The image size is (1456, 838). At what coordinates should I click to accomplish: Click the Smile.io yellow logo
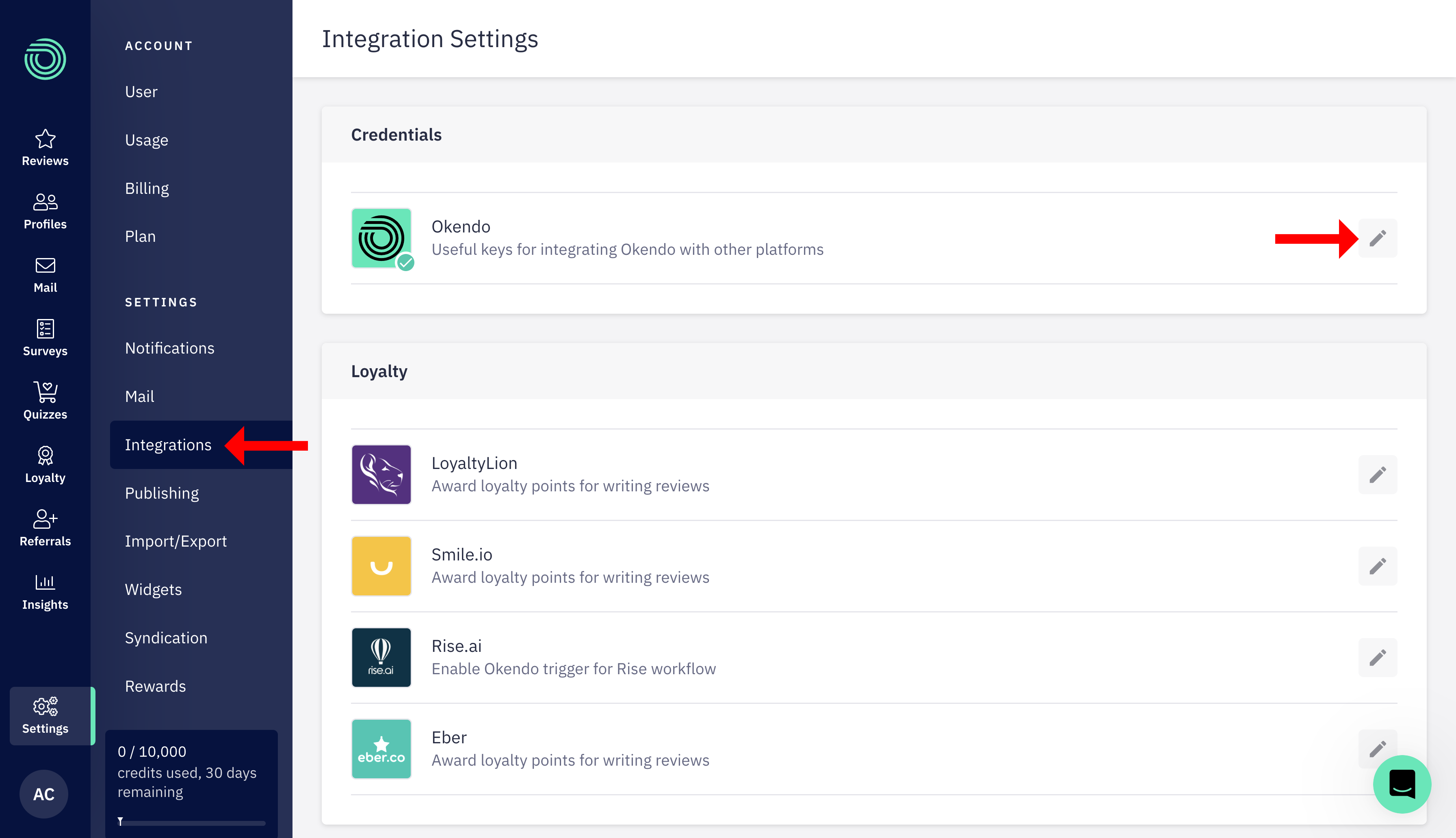[381, 566]
